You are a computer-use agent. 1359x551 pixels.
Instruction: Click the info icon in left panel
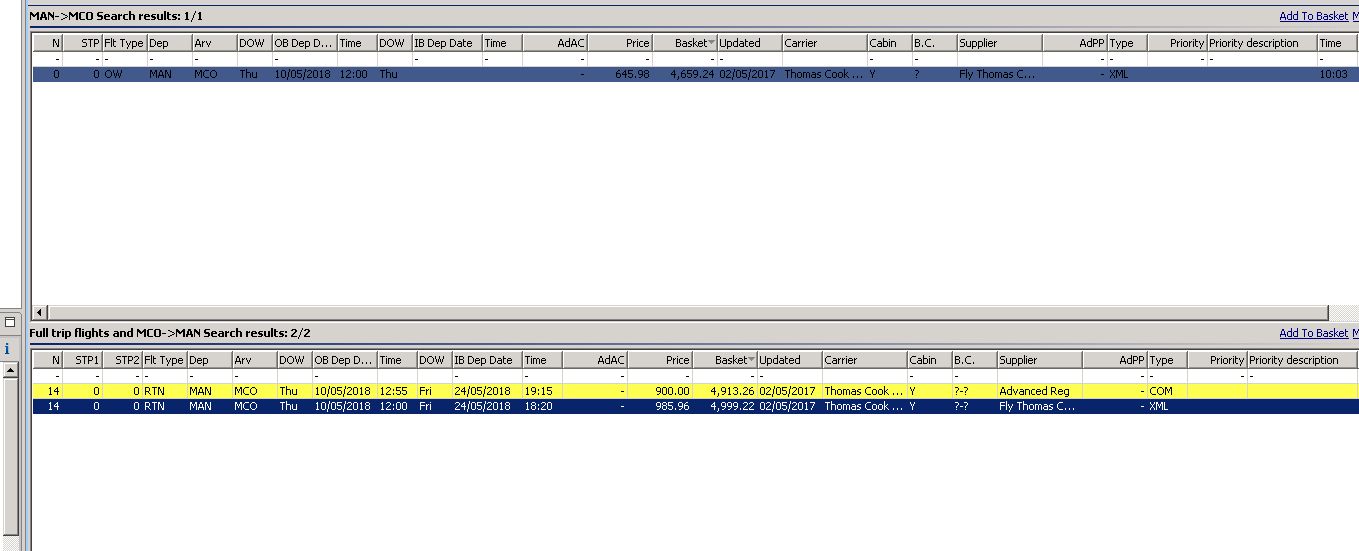click(6, 349)
